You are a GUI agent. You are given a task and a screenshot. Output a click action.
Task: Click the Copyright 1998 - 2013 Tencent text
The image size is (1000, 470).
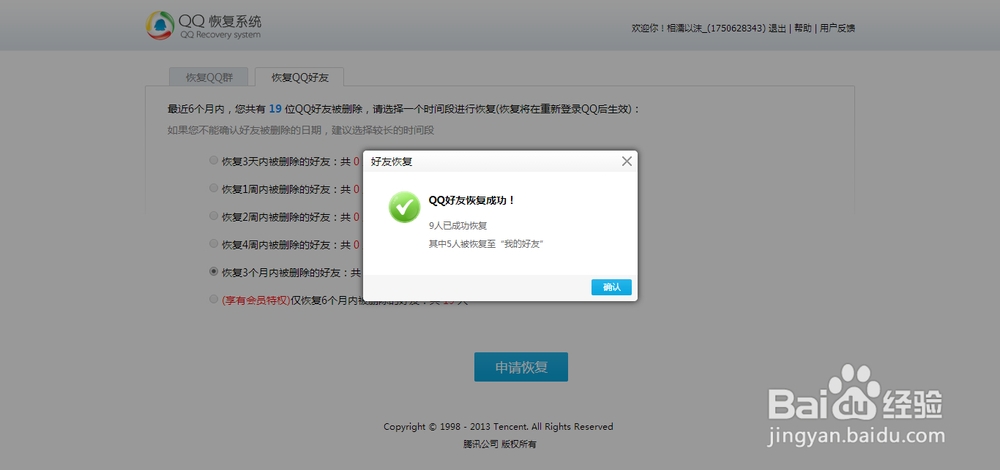(x=498, y=427)
